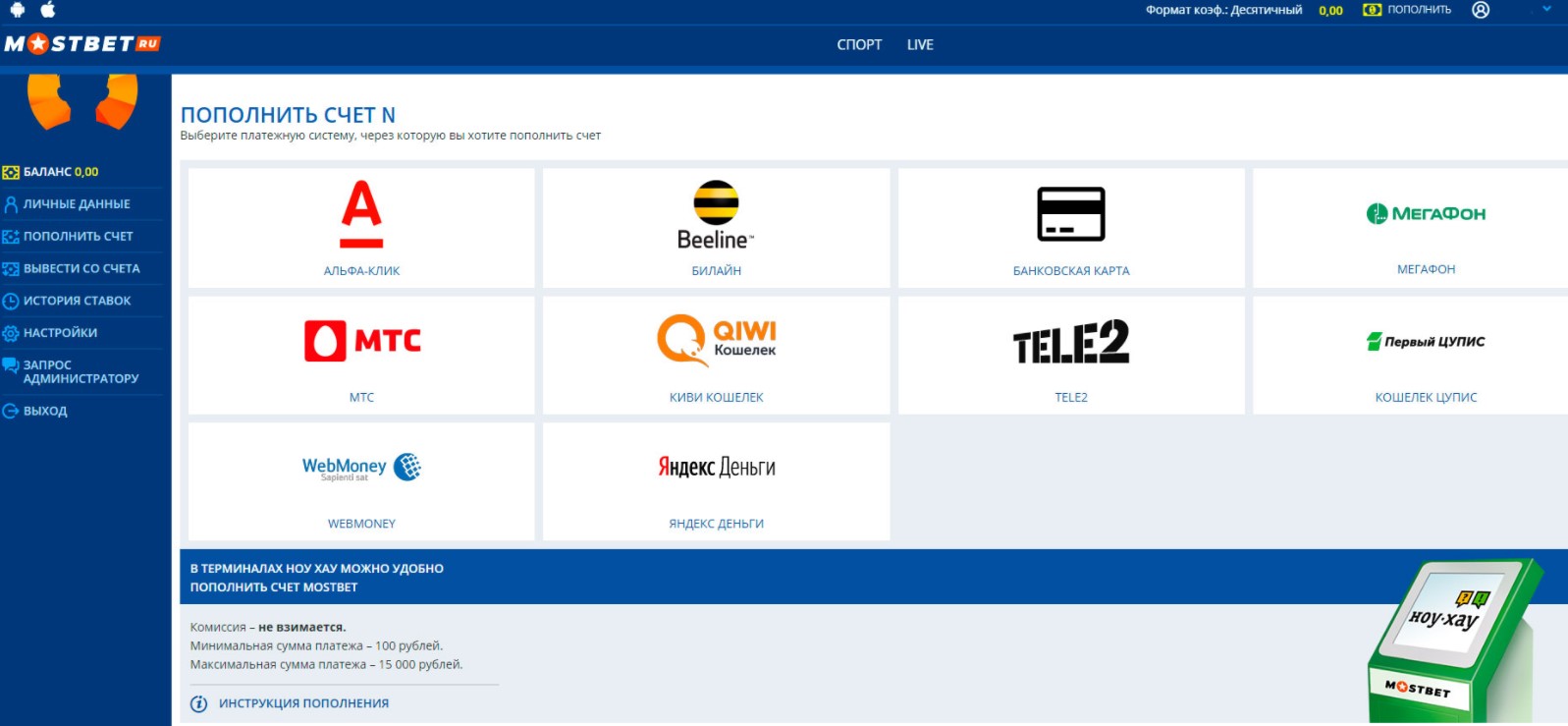The height and width of the screenshot is (726, 1568).
Task: Expand the top-right dropdown arrow
Action: (x=1546, y=10)
